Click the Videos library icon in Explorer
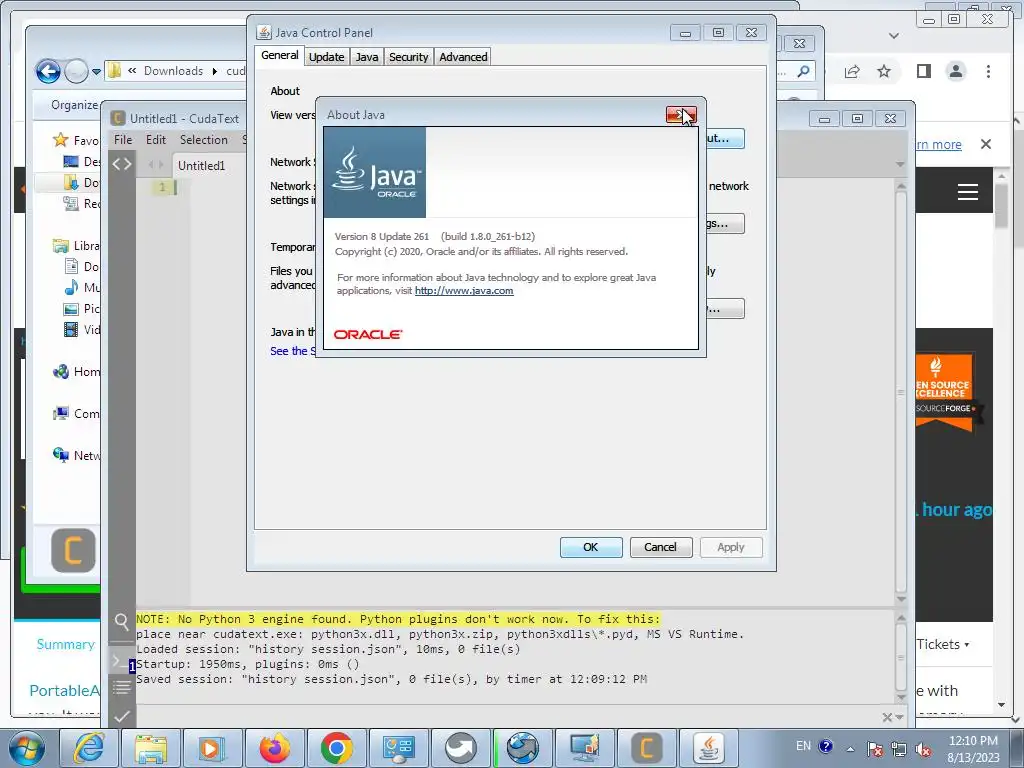This screenshot has height=768, width=1024. tap(71, 330)
